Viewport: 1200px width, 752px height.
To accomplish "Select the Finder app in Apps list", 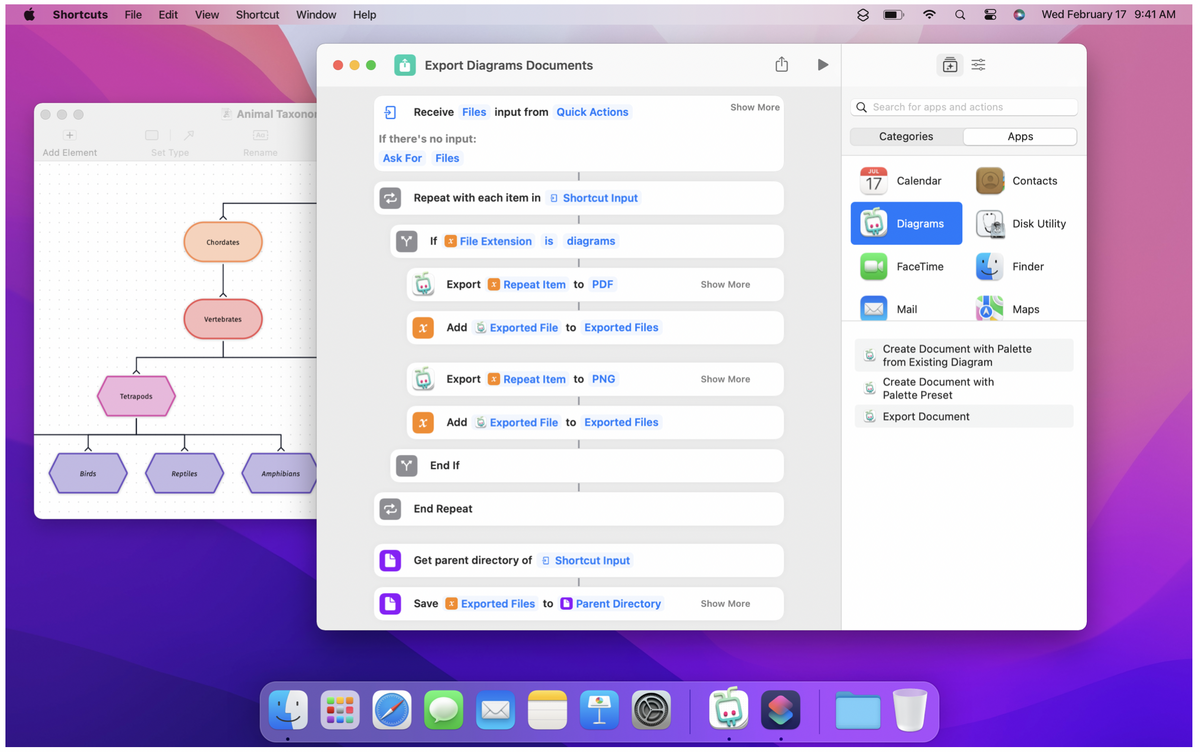I will (1012, 267).
